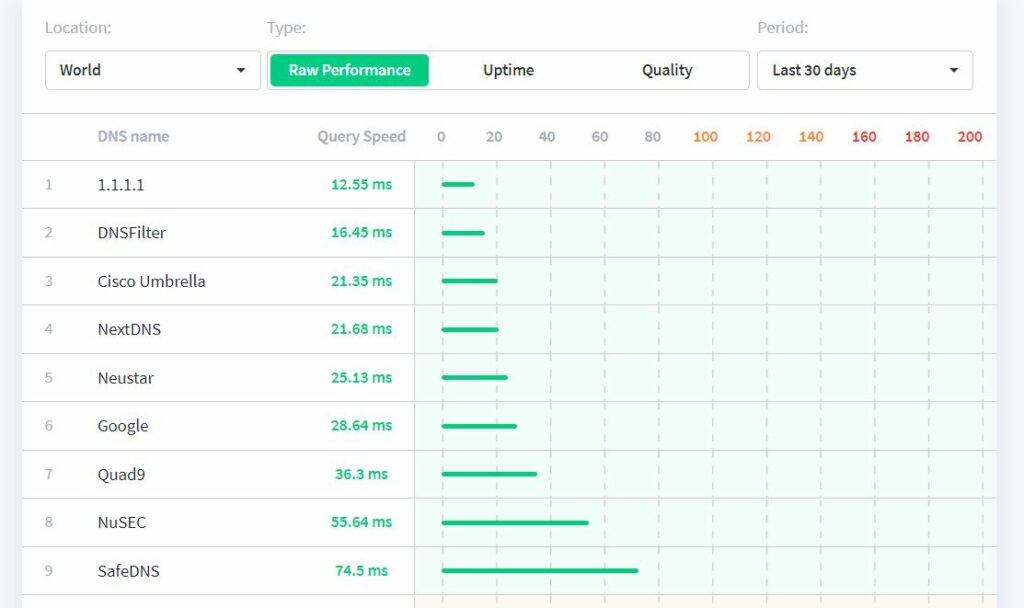Screen dimensions: 1024x608
Task: Click the Neustar DNS name
Action: 125,378
